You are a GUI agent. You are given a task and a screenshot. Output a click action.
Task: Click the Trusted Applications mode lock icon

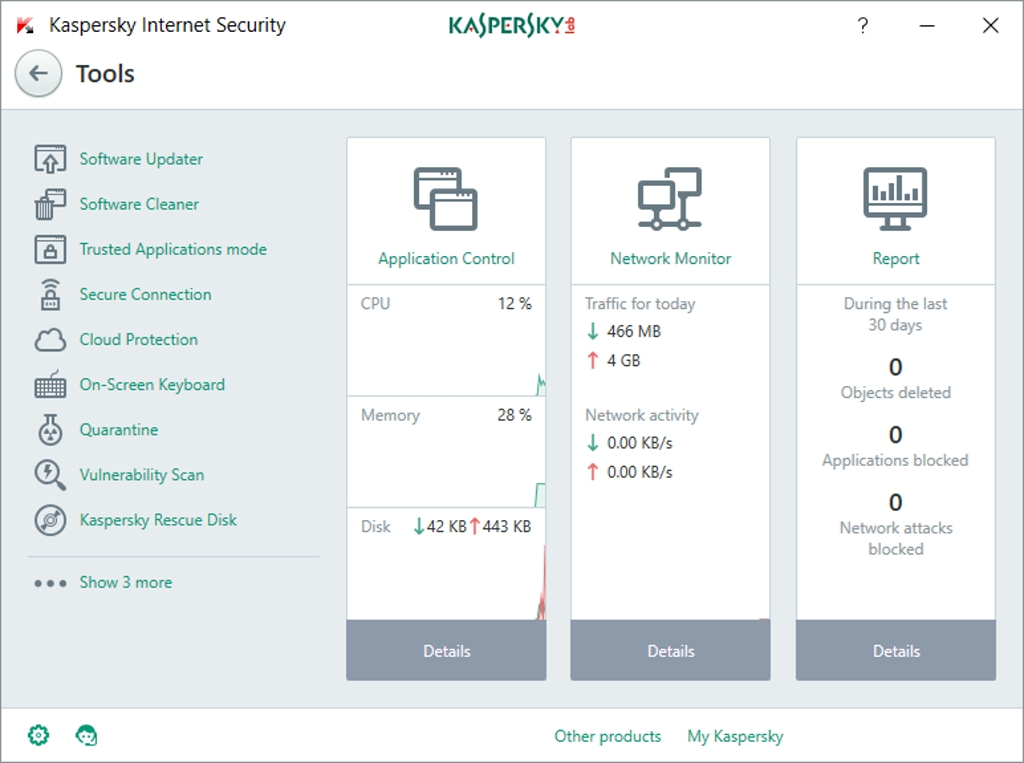coord(50,249)
